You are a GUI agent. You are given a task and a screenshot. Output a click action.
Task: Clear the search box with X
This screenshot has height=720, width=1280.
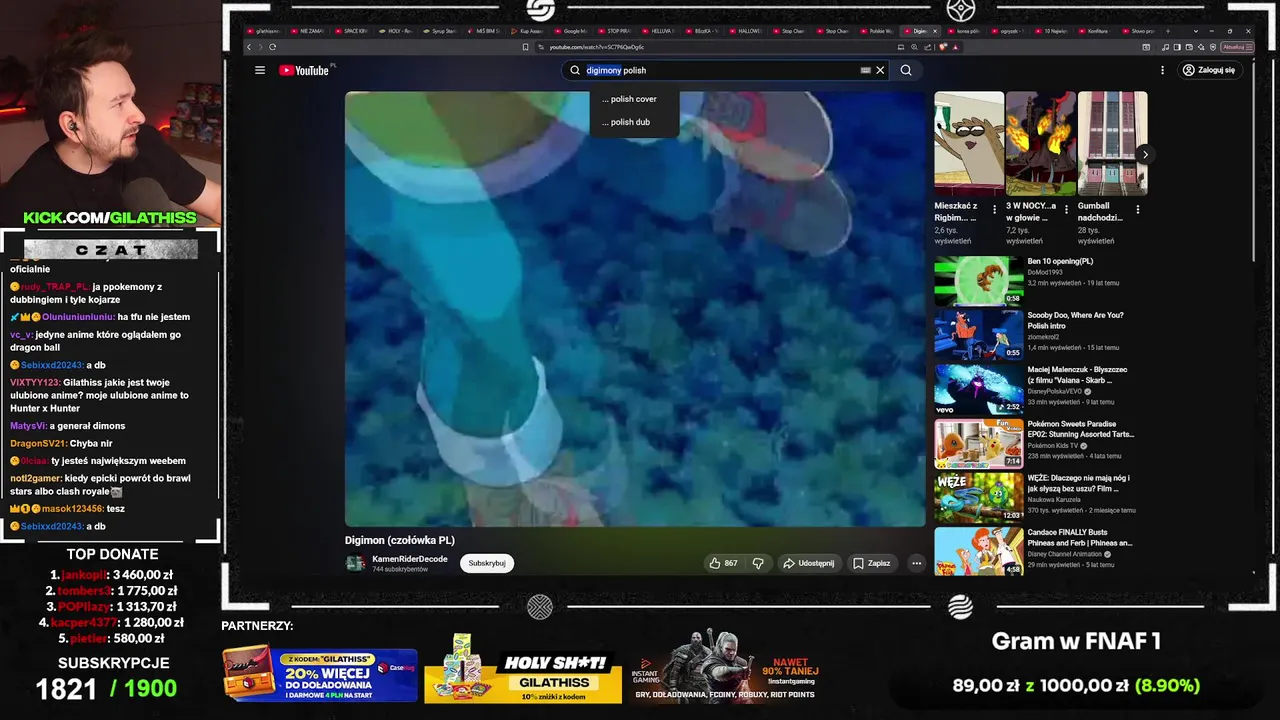coord(880,70)
